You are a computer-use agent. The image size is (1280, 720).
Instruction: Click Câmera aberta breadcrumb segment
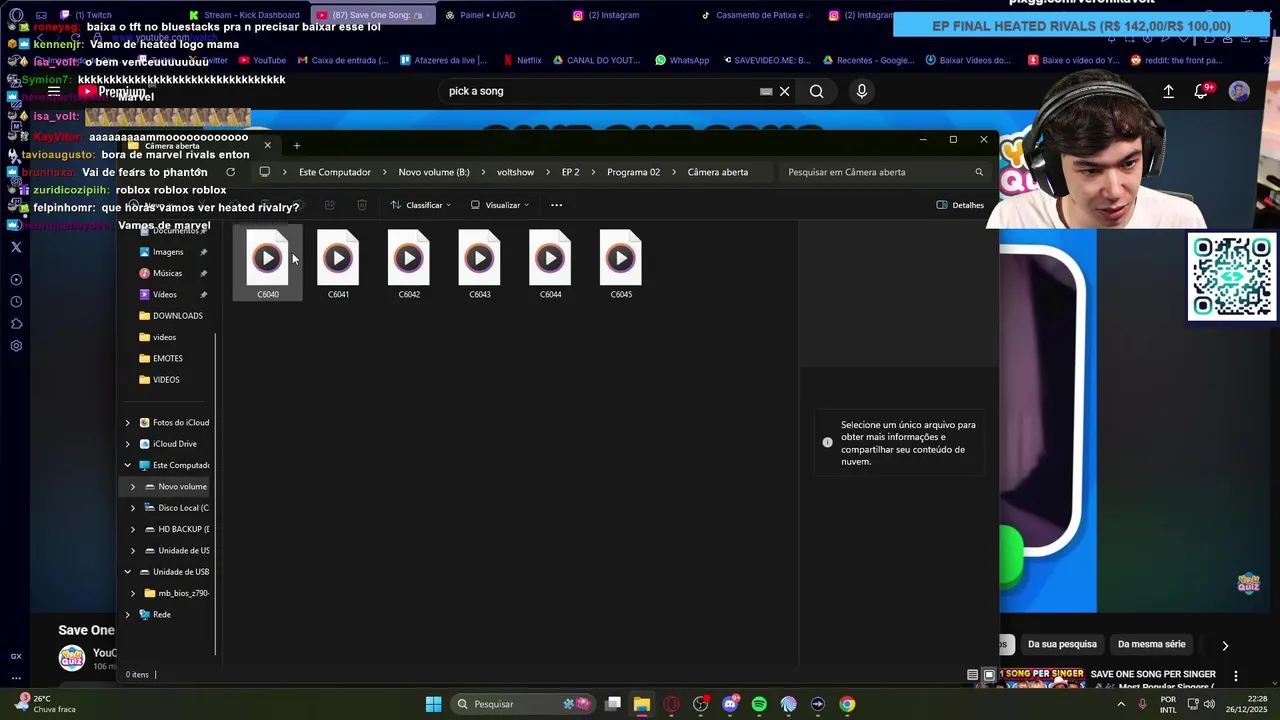point(718,172)
